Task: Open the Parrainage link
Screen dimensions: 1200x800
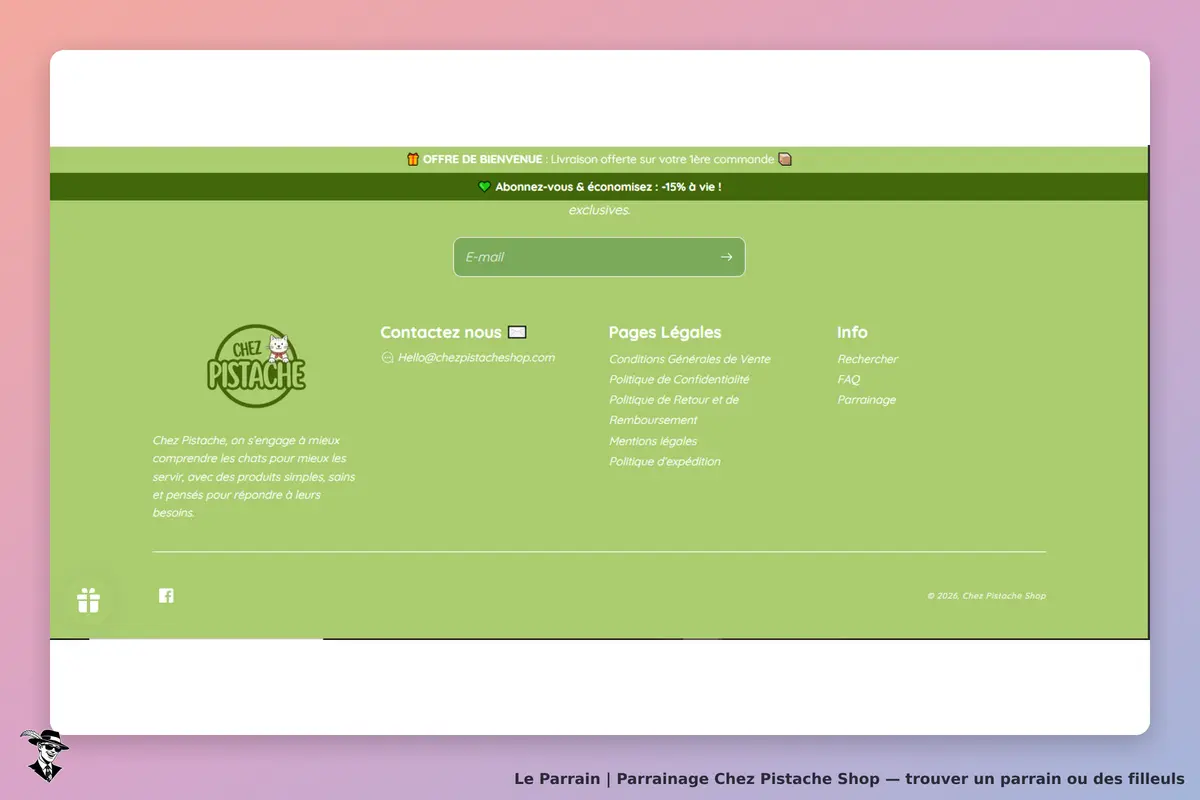Action: (867, 400)
